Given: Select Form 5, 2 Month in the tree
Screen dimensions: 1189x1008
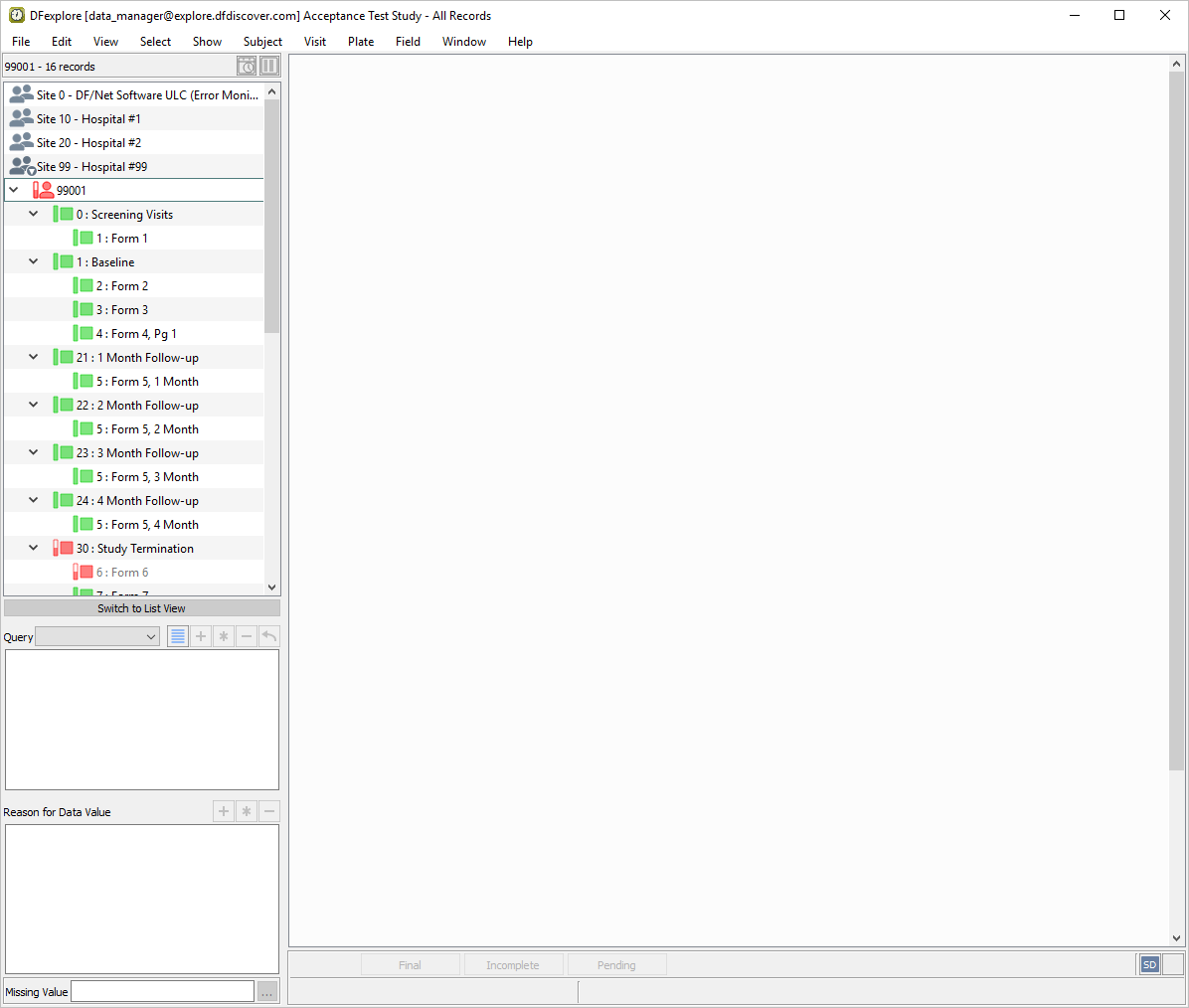Looking at the screenshot, I should tap(147, 429).
